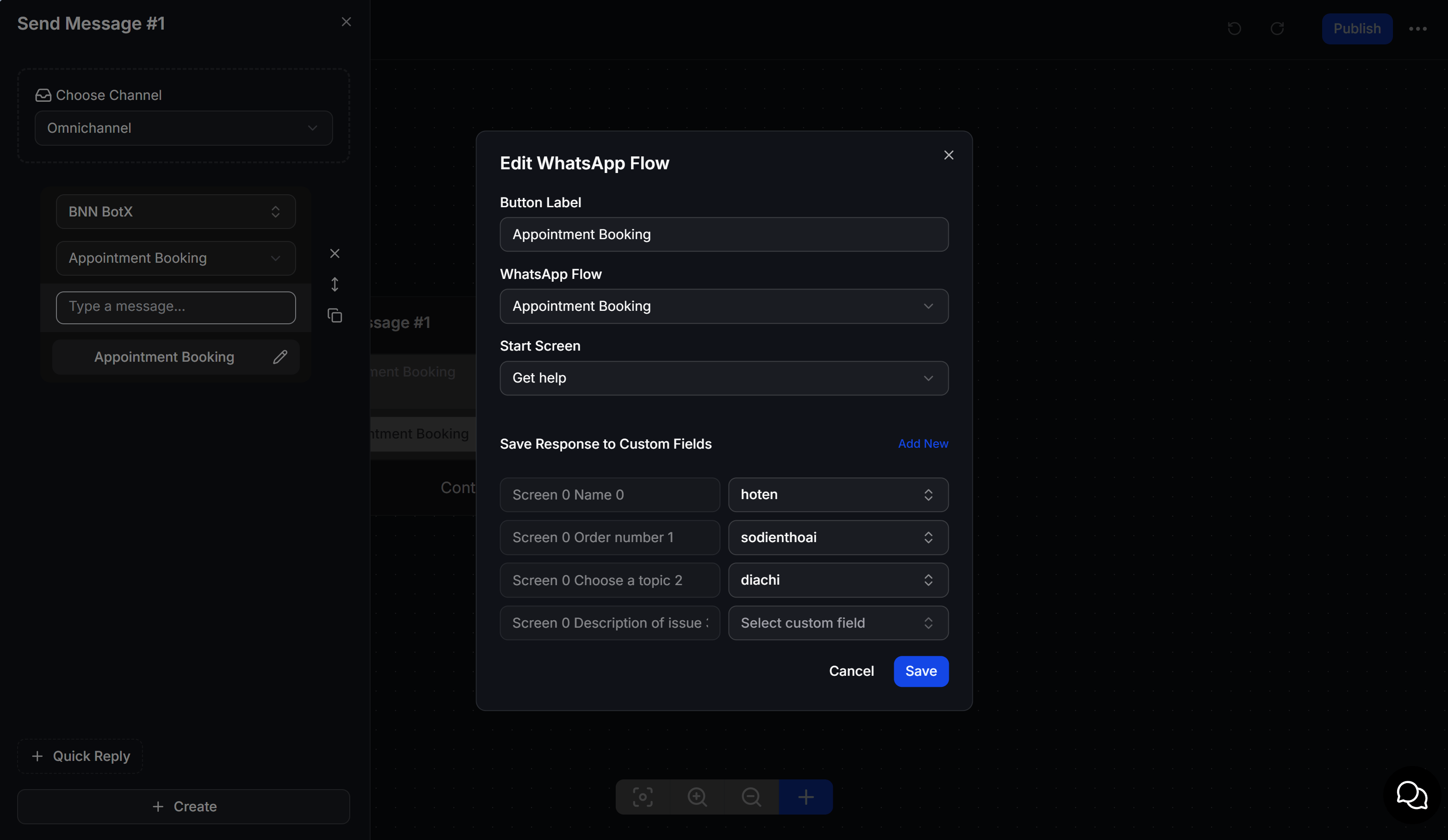Click the Create button
1448x840 pixels.
tap(183, 807)
